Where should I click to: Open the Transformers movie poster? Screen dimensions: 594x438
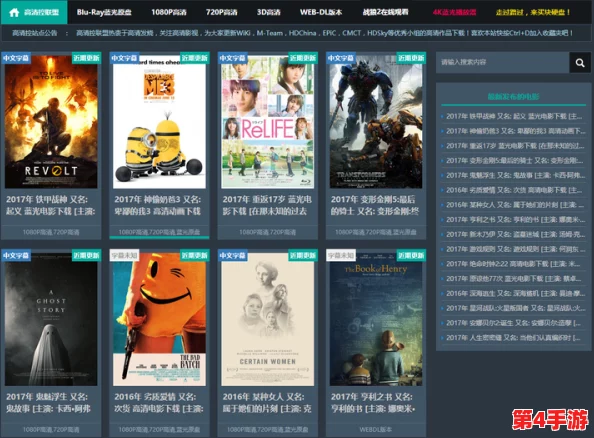coord(376,121)
